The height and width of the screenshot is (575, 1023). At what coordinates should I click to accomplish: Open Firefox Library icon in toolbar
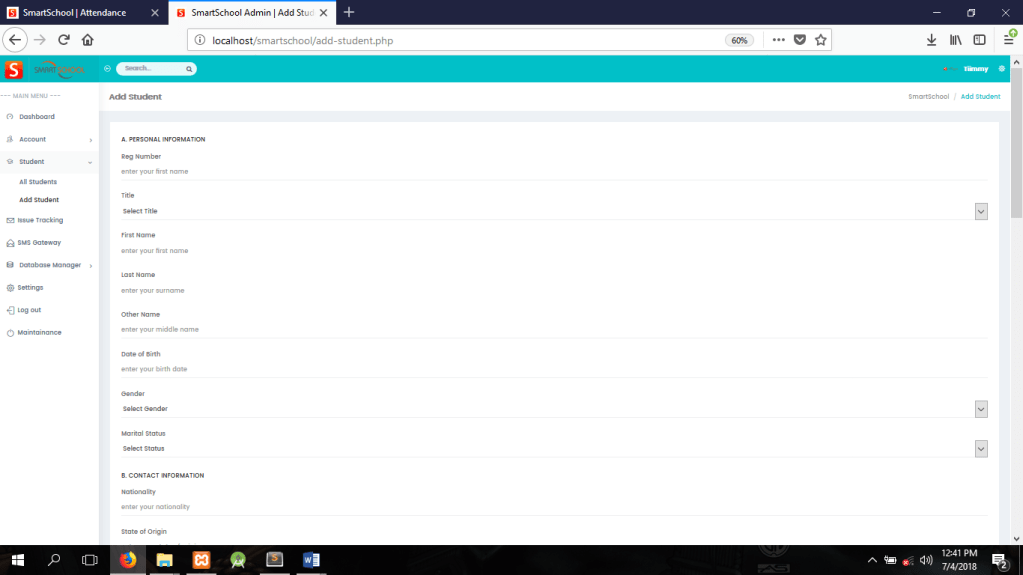tap(955, 40)
